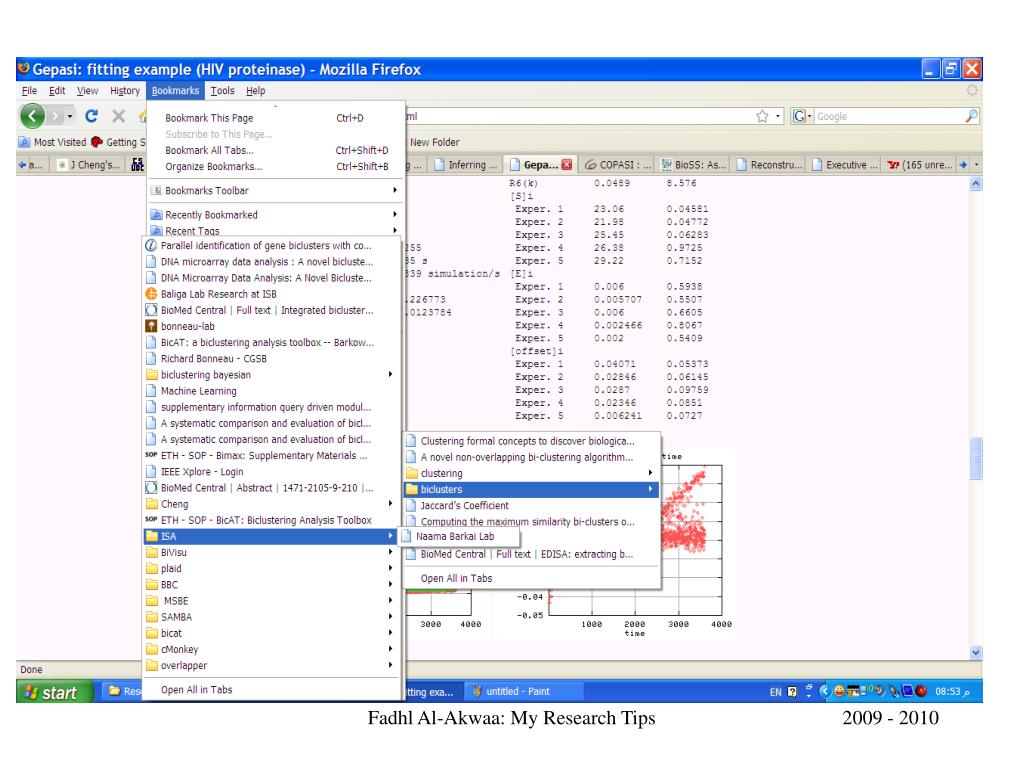This screenshot has height=768, width=1024.
Task: Open the Tools menu
Action: click(x=222, y=91)
